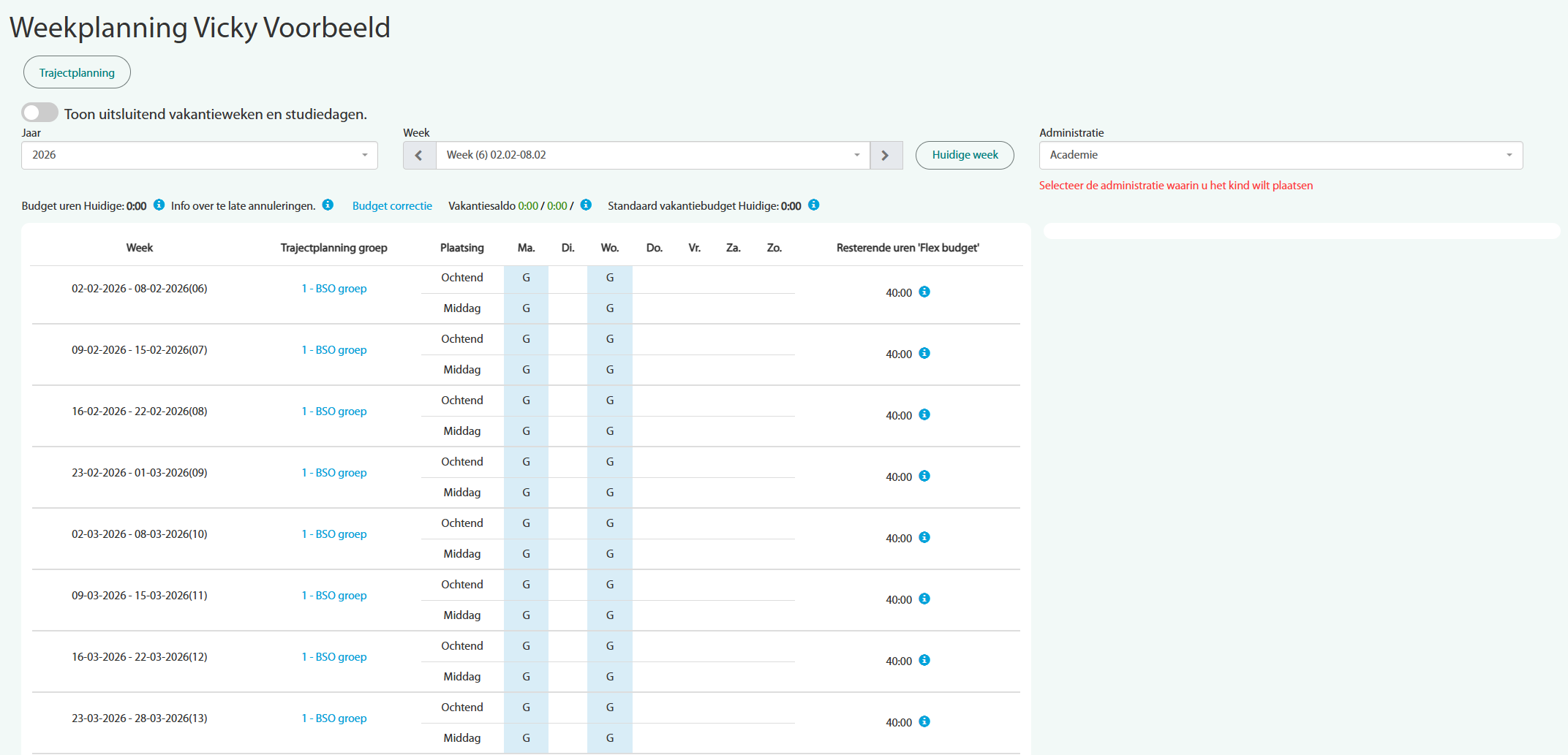Click the Trajectplanning button

pos(77,73)
